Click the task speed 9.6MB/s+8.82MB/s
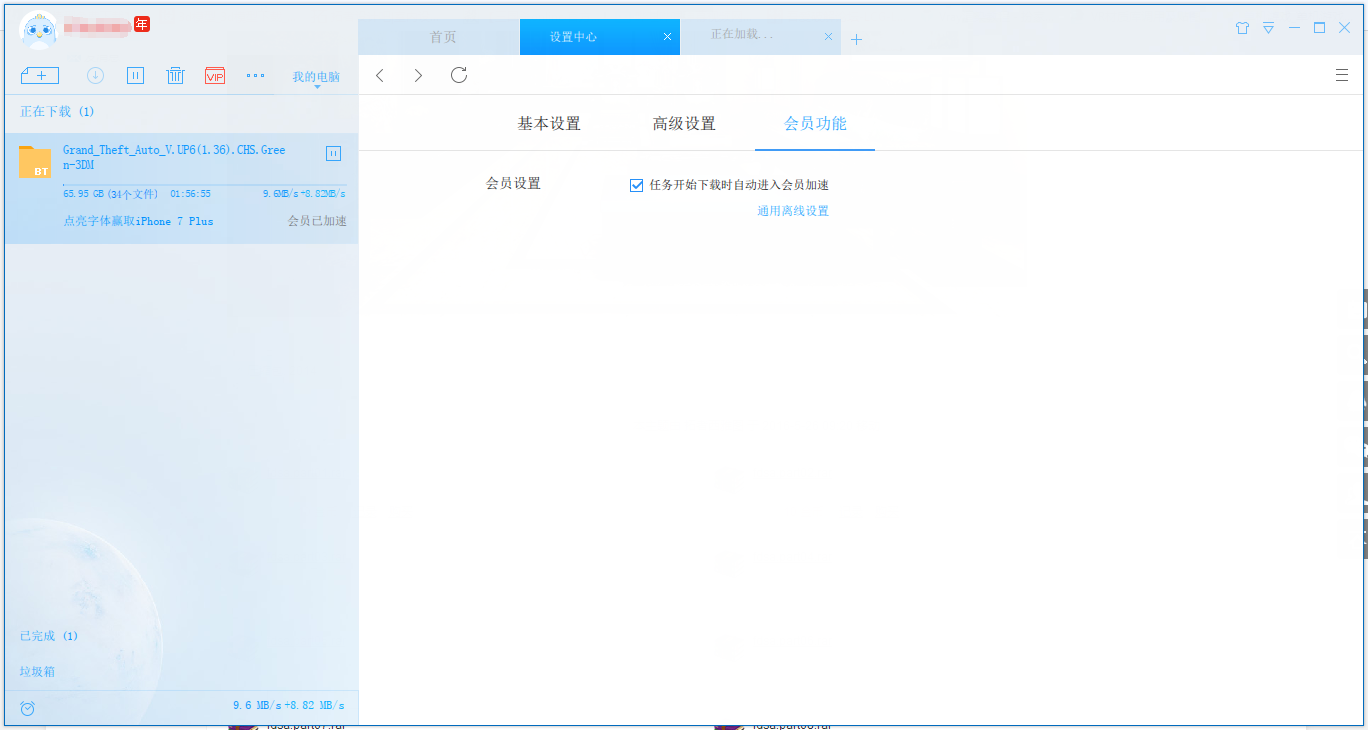1368x730 pixels. point(304,194)
